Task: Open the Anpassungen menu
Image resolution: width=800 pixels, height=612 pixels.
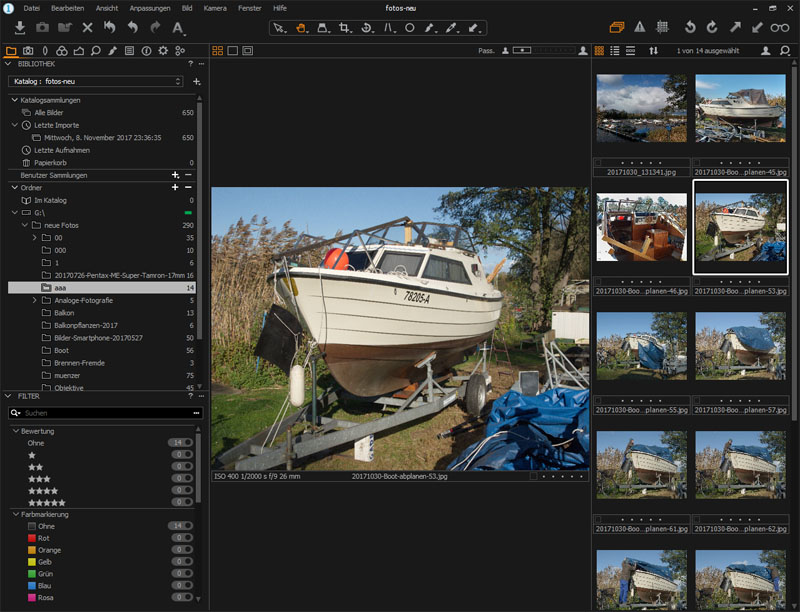Action: coord(150,7)
